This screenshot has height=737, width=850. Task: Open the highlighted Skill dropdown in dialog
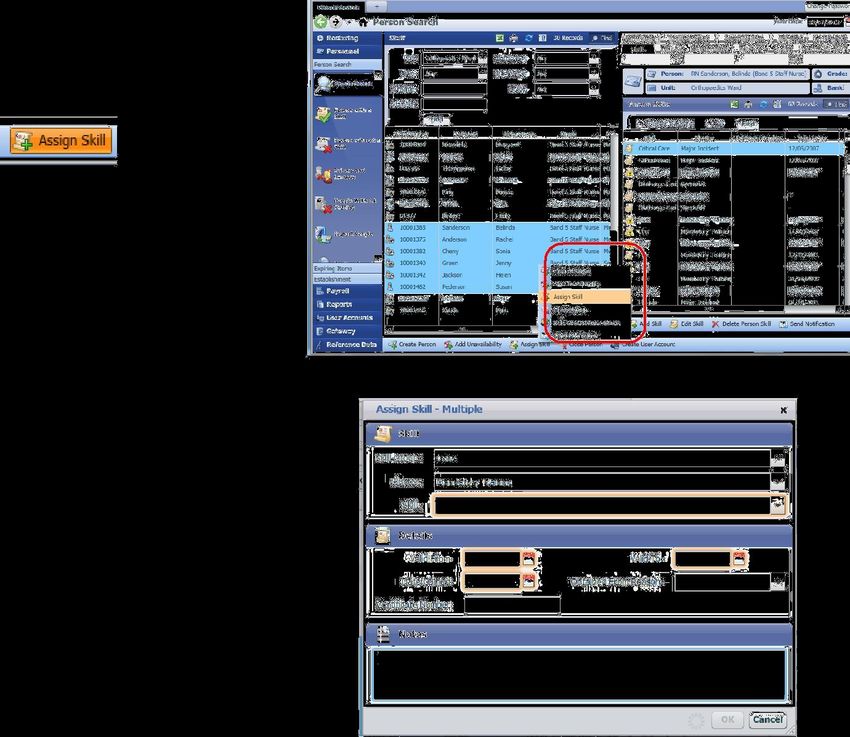pyautogui.click(x=779, y=505)
